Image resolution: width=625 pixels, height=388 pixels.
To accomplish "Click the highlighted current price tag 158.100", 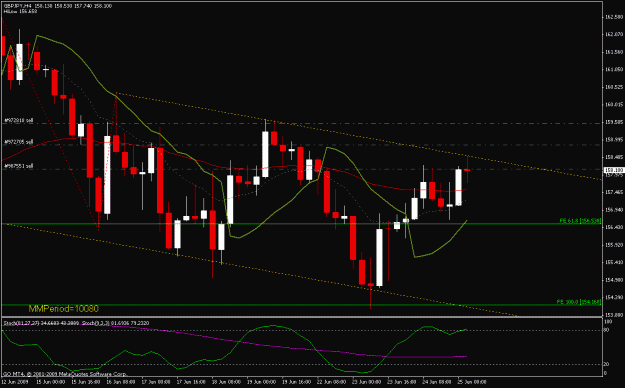I will [614, 170].
